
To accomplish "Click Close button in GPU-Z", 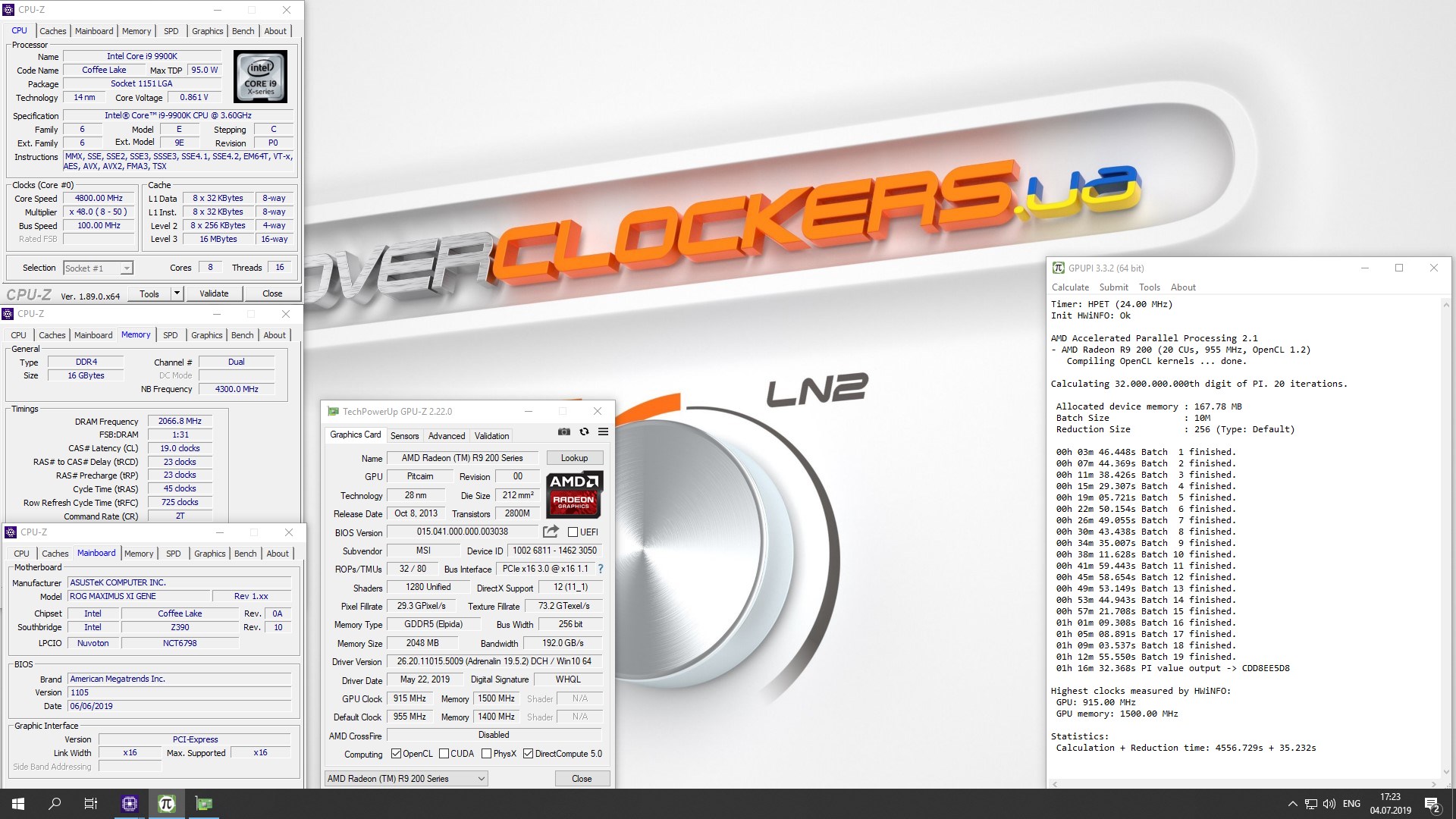I will point(582,779).
